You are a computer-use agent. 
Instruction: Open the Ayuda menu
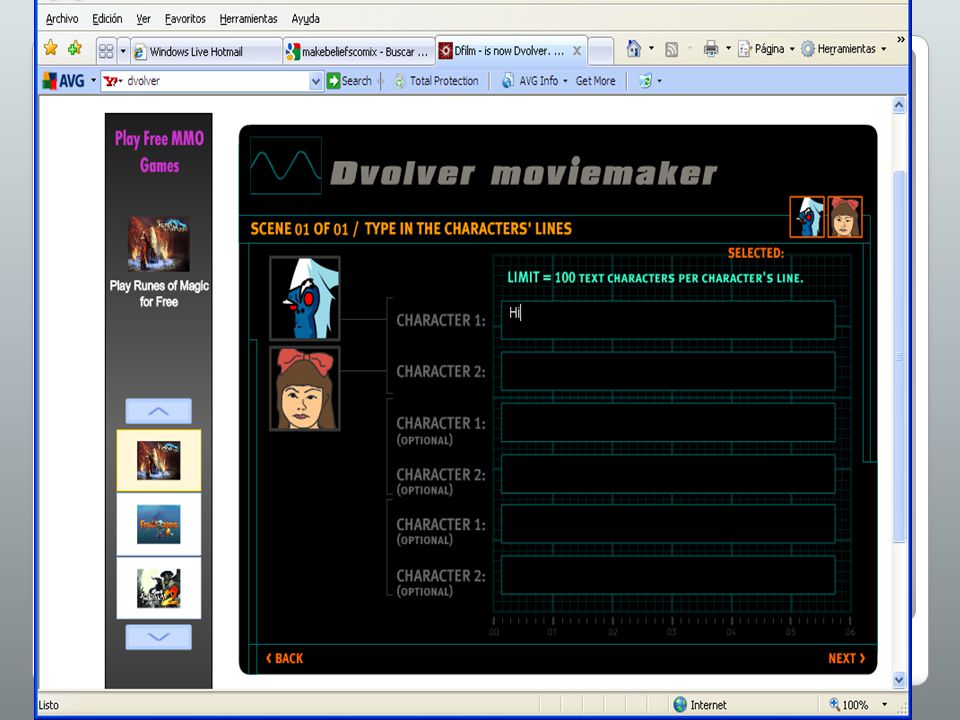[x=306, y=19]
